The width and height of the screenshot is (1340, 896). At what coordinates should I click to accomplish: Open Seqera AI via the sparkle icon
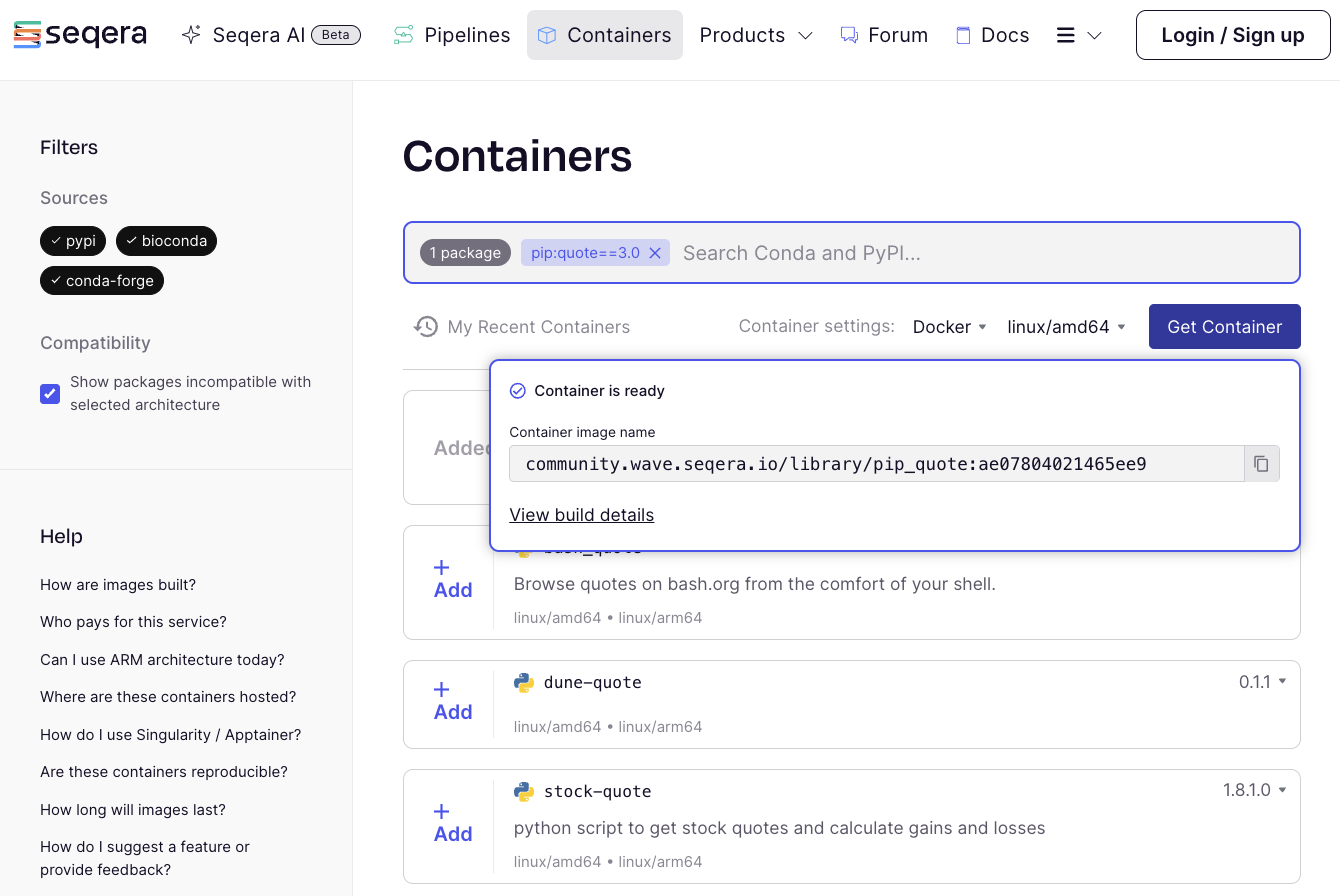point(190,34)
